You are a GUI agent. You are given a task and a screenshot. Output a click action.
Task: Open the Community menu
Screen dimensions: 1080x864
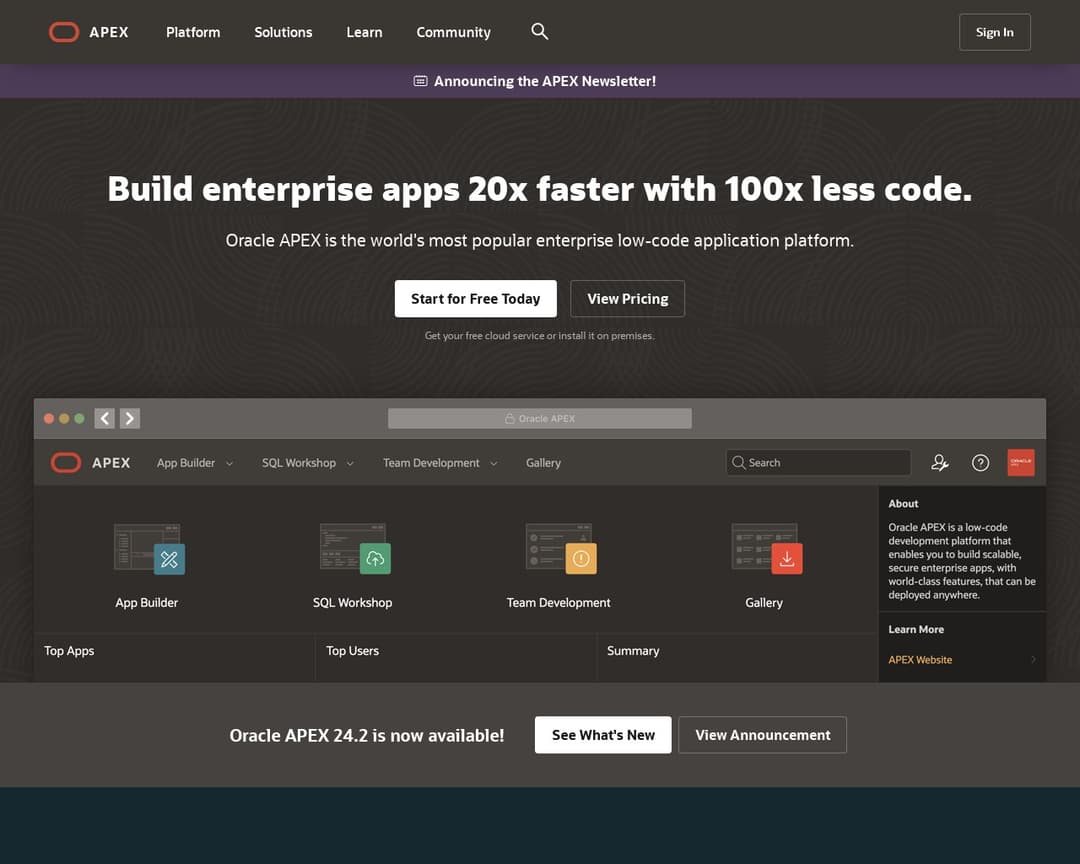pyautogui.click(x=453, y=32)
